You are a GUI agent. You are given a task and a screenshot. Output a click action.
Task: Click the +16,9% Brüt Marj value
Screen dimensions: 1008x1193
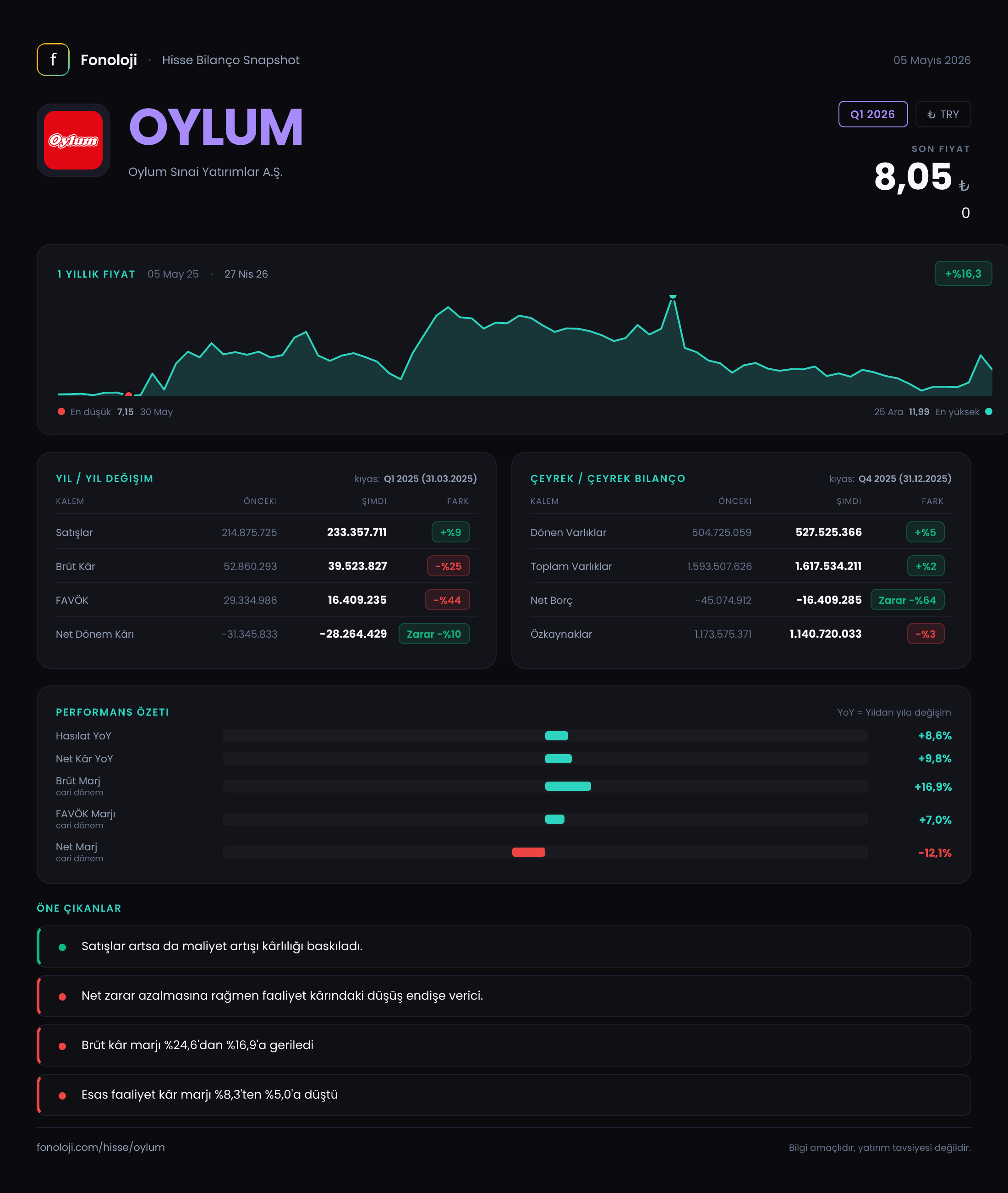933,787
